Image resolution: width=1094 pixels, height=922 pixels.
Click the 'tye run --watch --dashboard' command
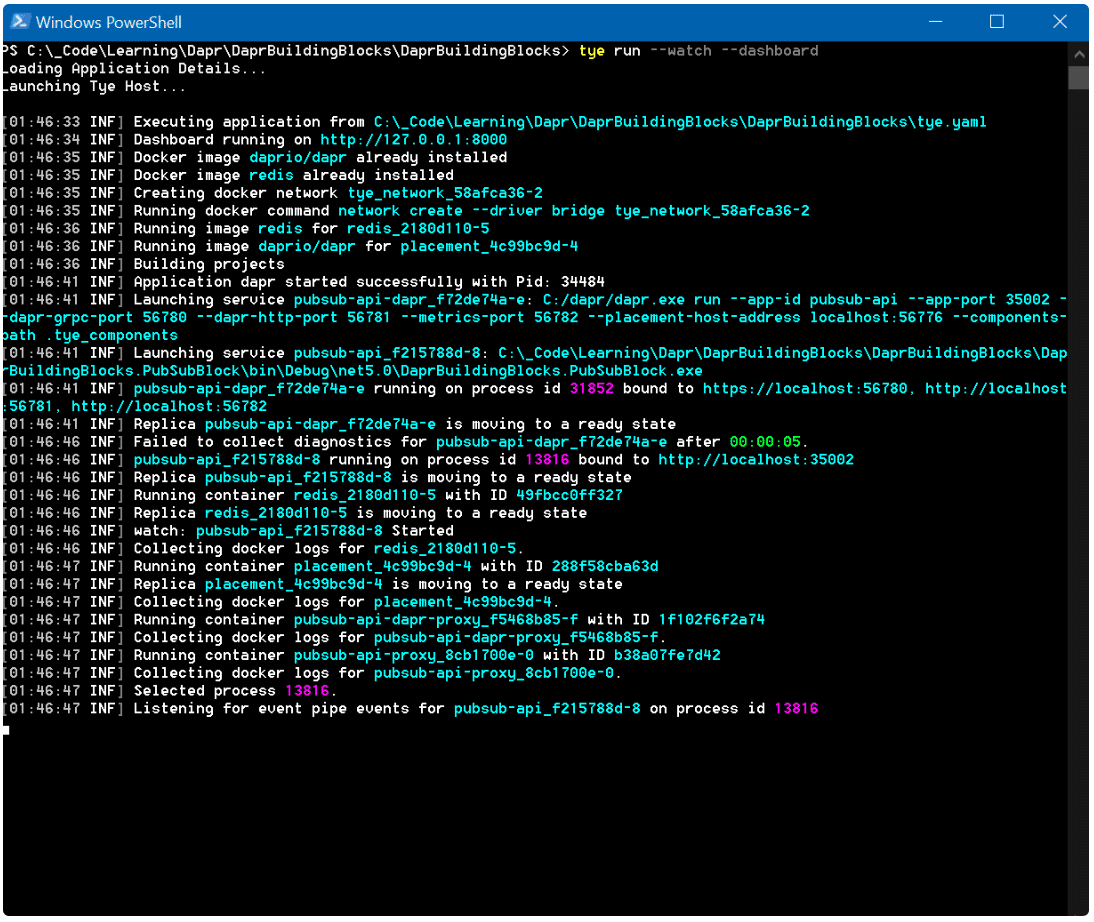pyautogui.click(x=698, y=51)
